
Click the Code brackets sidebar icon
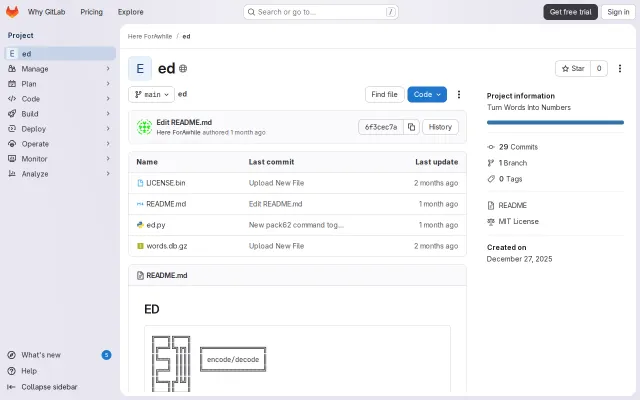[12, 99]
